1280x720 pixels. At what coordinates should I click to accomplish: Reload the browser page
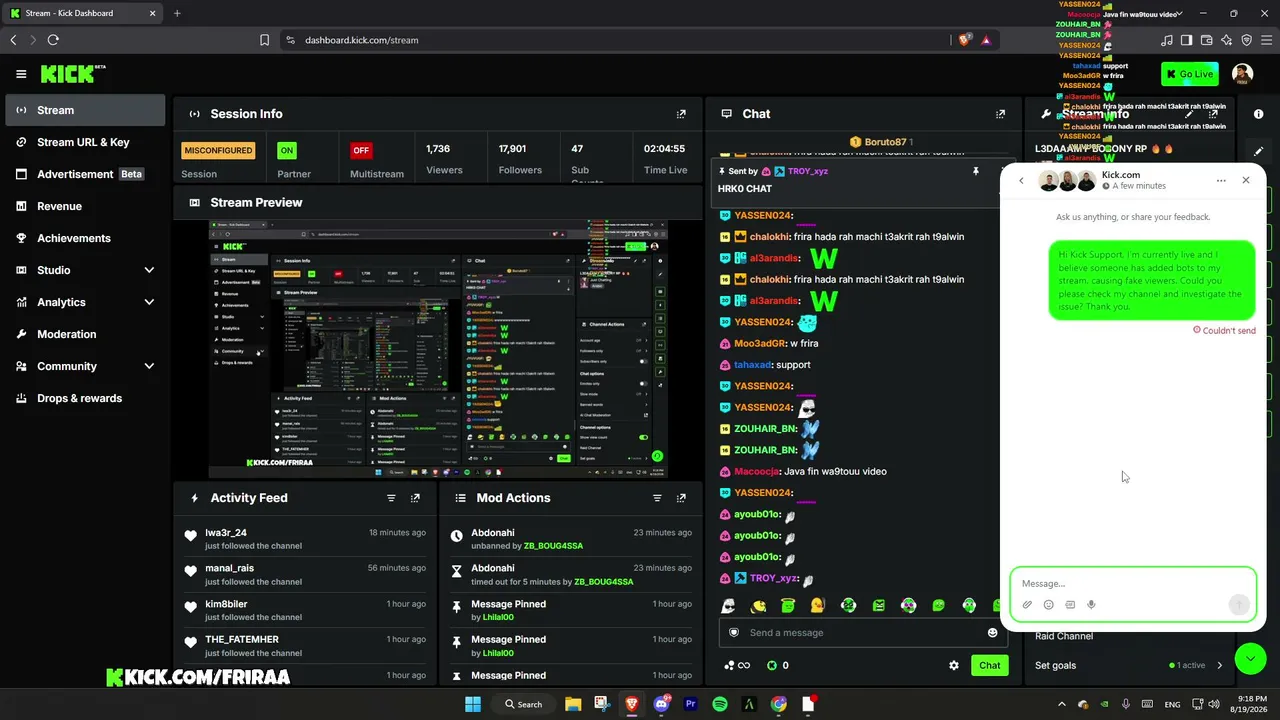(53, 40)
